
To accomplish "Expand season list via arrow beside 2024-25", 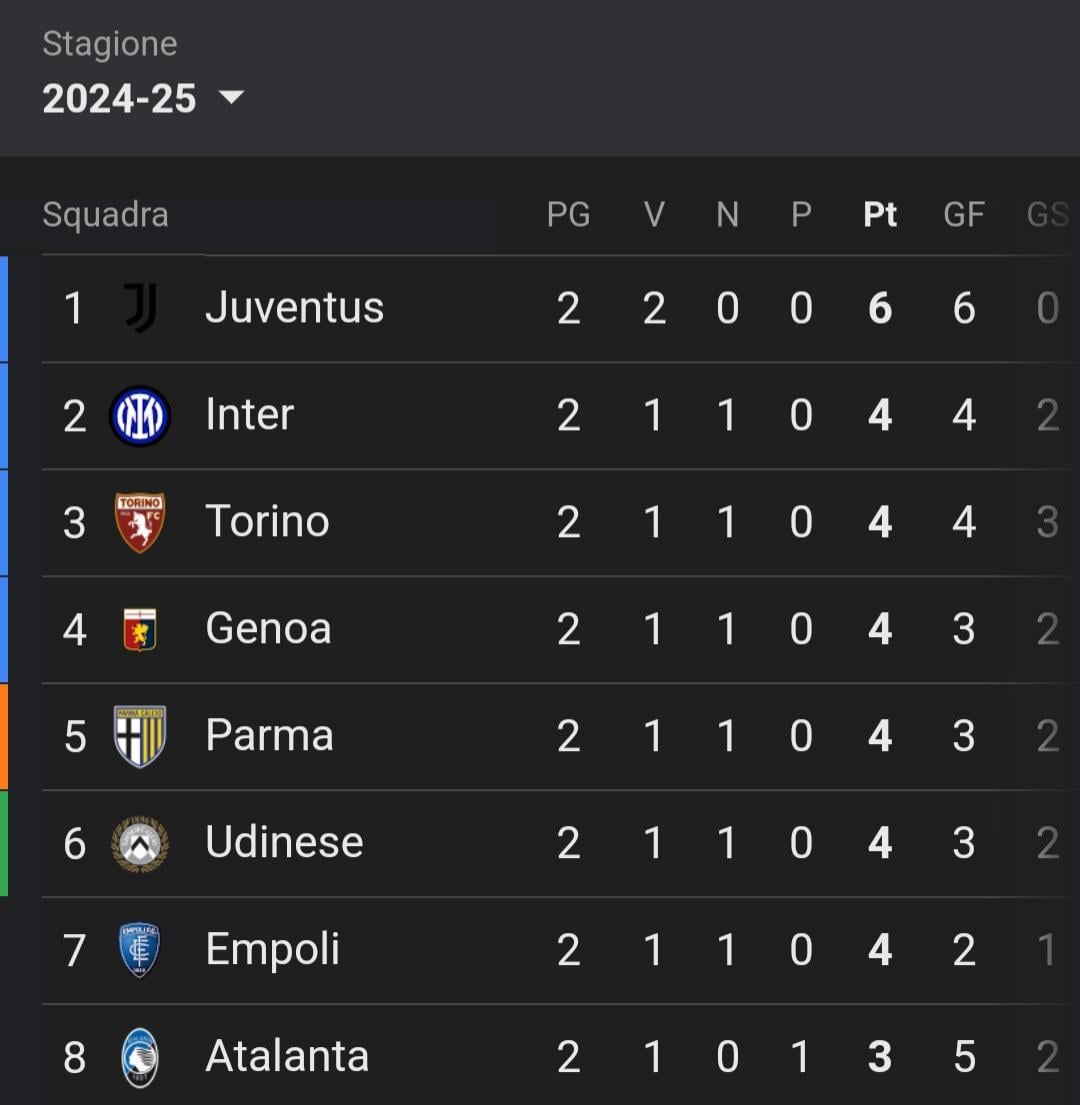I will 232,97.
